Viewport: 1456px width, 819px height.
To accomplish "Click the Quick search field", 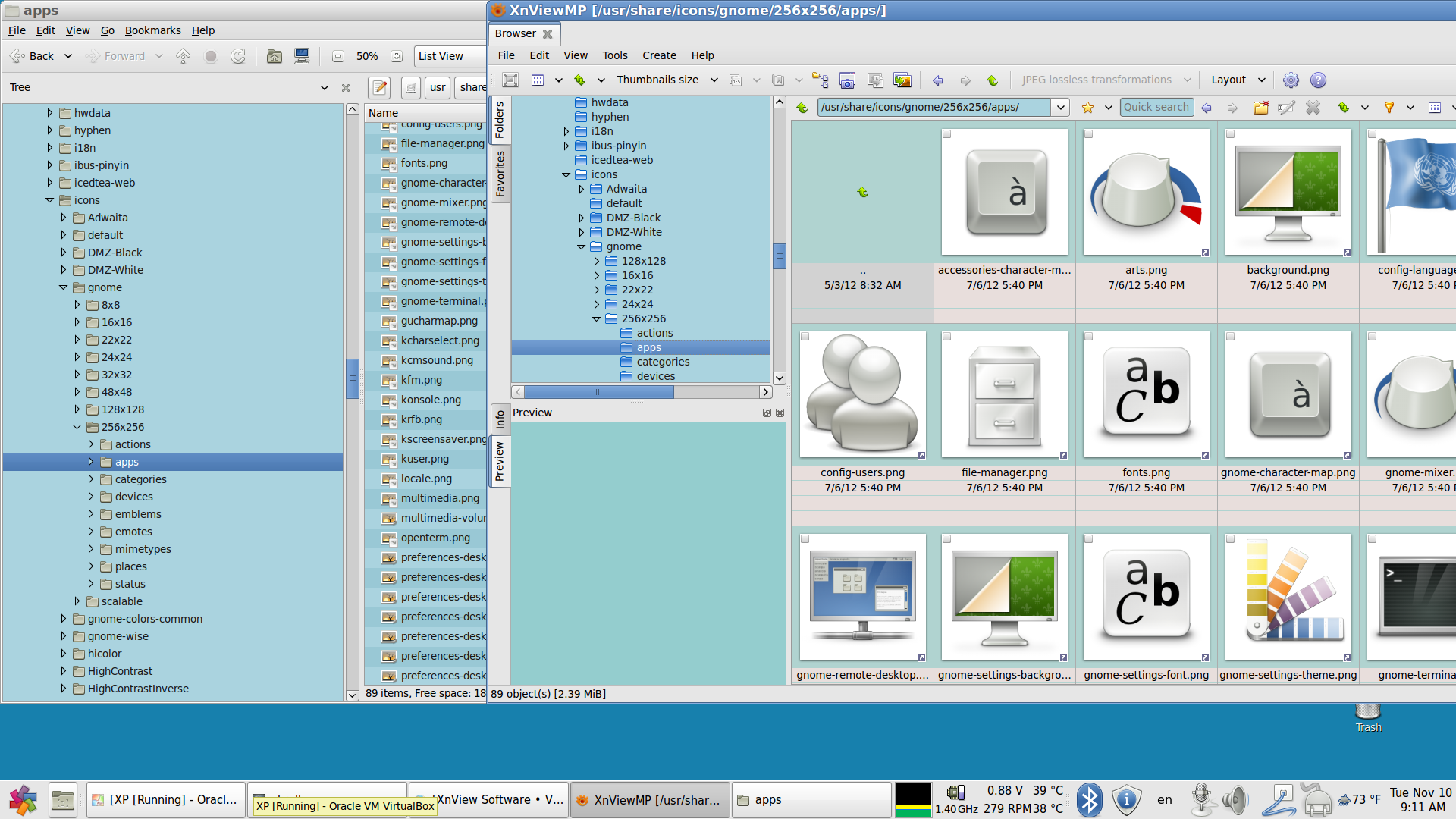I will pyautogui.click(x=1156, y=108).
